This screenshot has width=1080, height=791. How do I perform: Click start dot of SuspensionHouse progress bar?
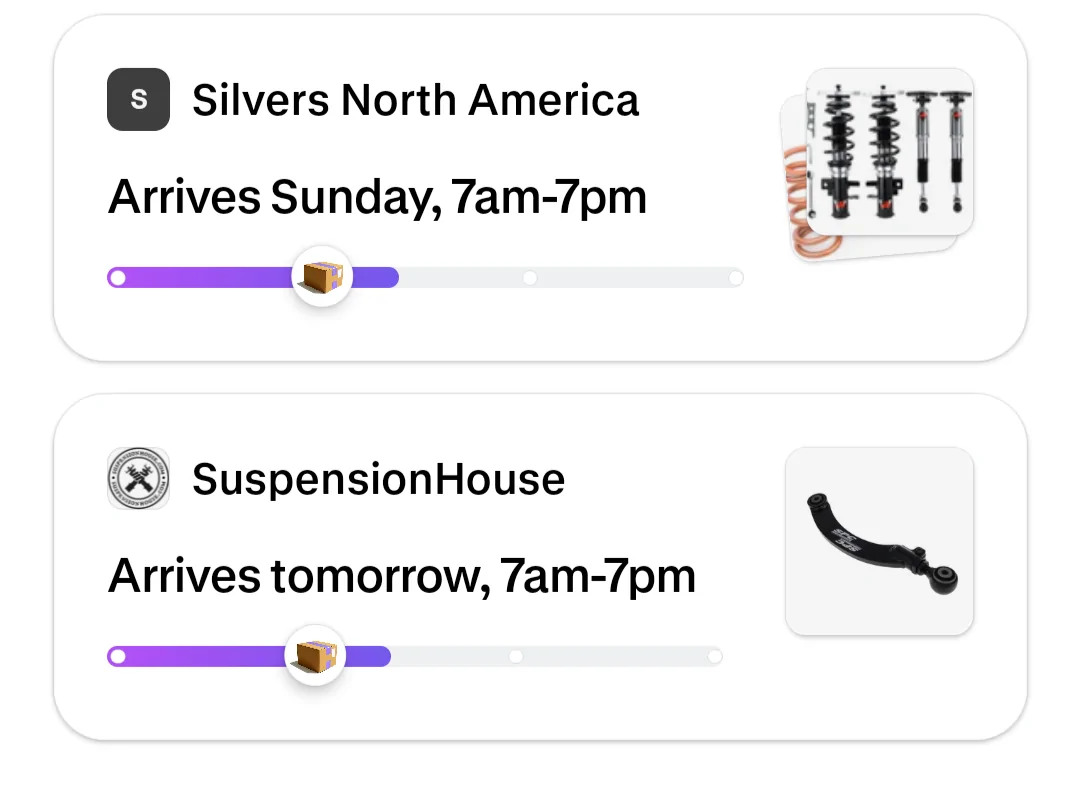[118, 657]
